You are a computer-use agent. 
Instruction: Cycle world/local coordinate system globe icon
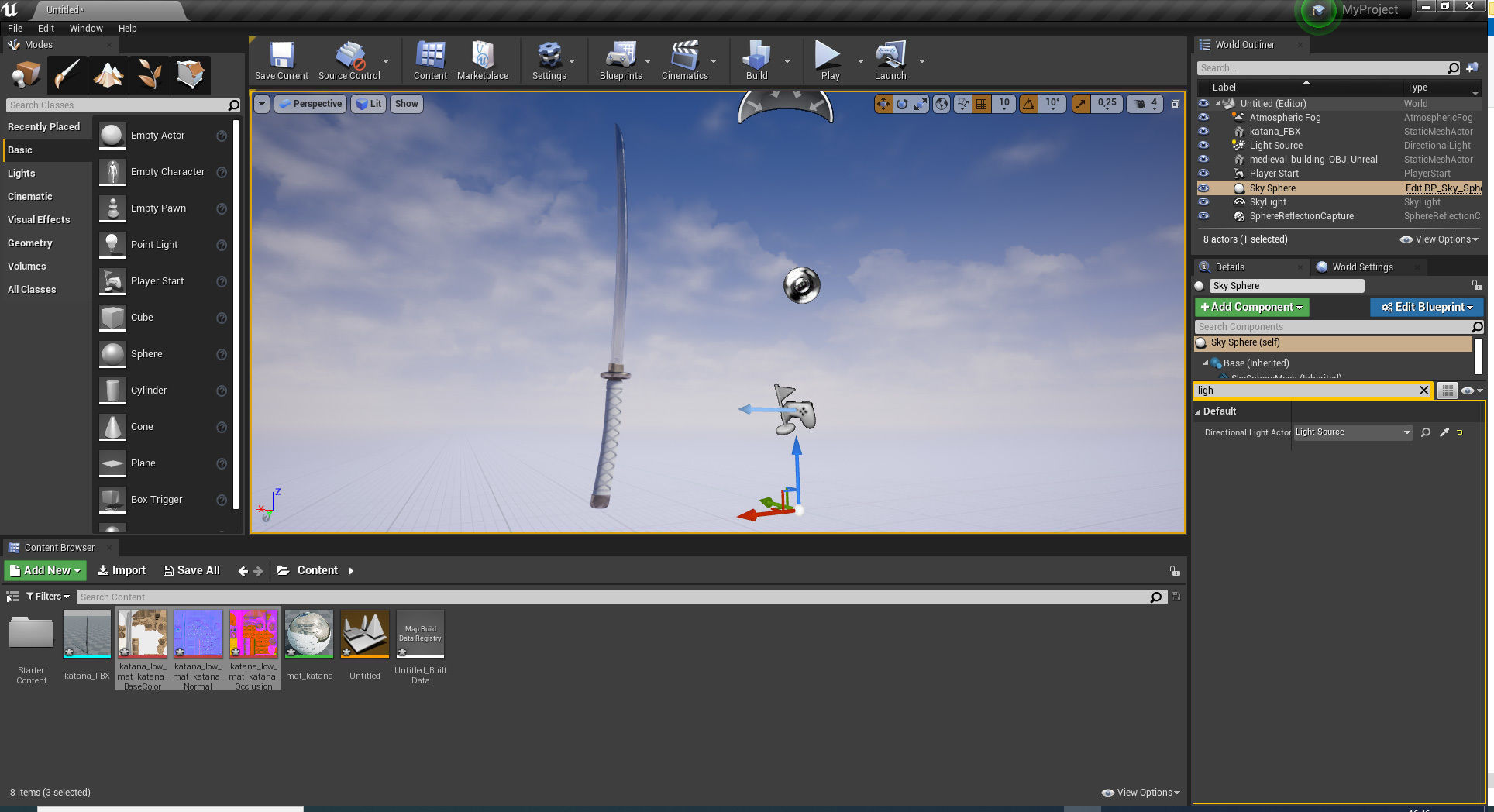click(x=941, y=104)
